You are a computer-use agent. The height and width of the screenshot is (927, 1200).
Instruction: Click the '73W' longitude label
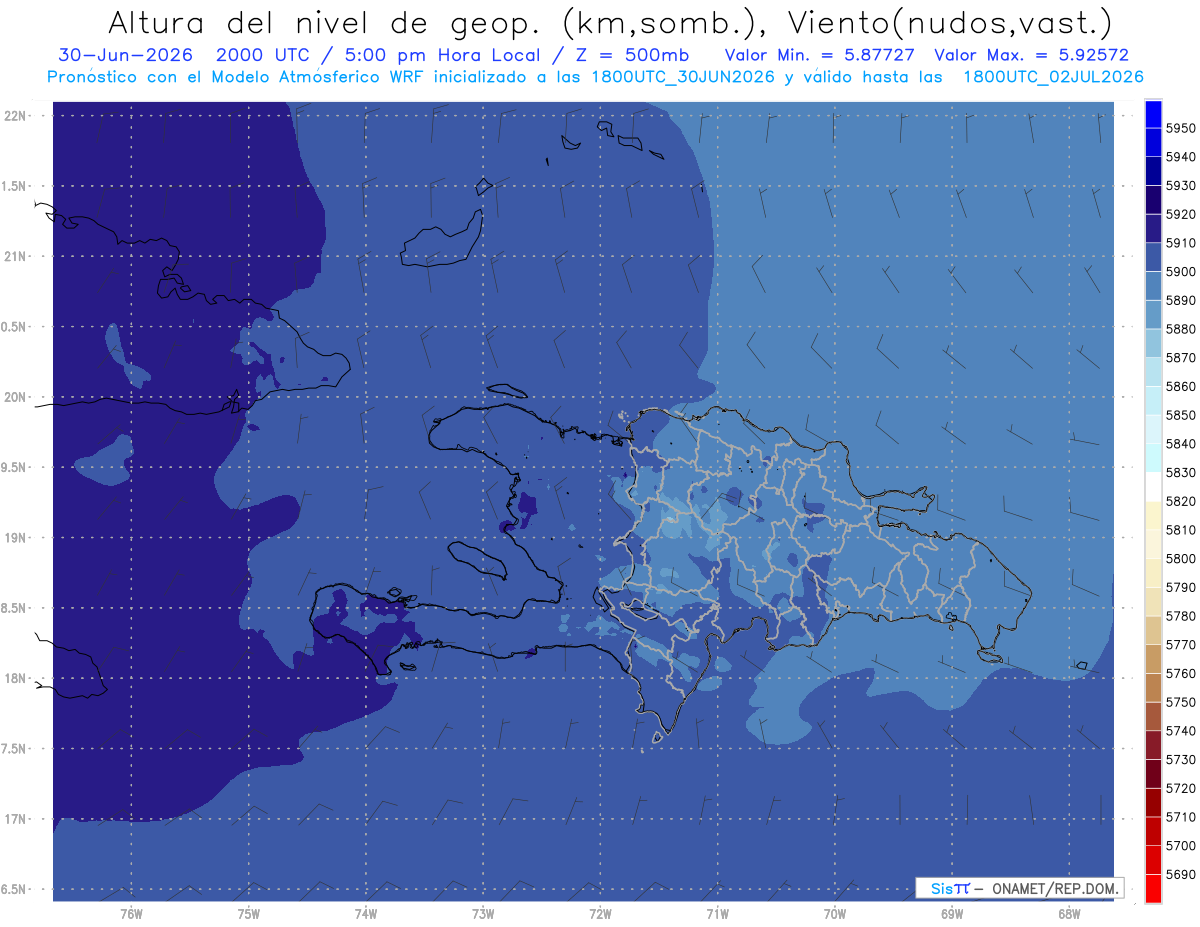pyautogui.click(x=483, y=913)
